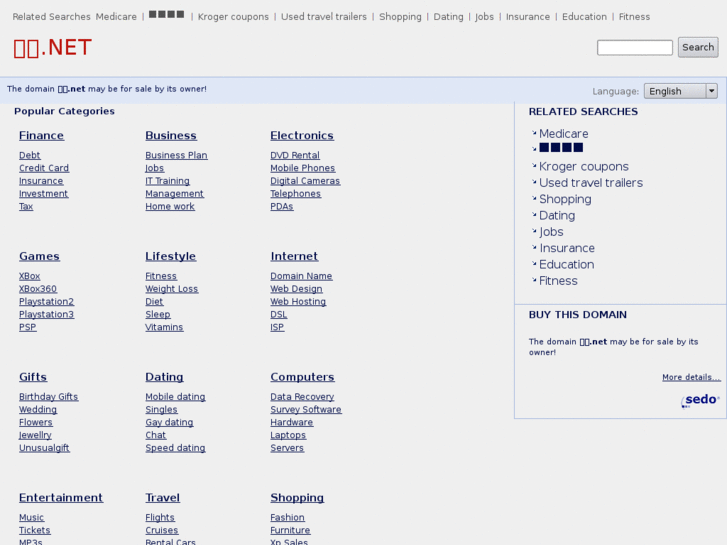Screen dimensions: 727x545
Task: Open the Weight Loss link
Action: [x=172, y=289]
